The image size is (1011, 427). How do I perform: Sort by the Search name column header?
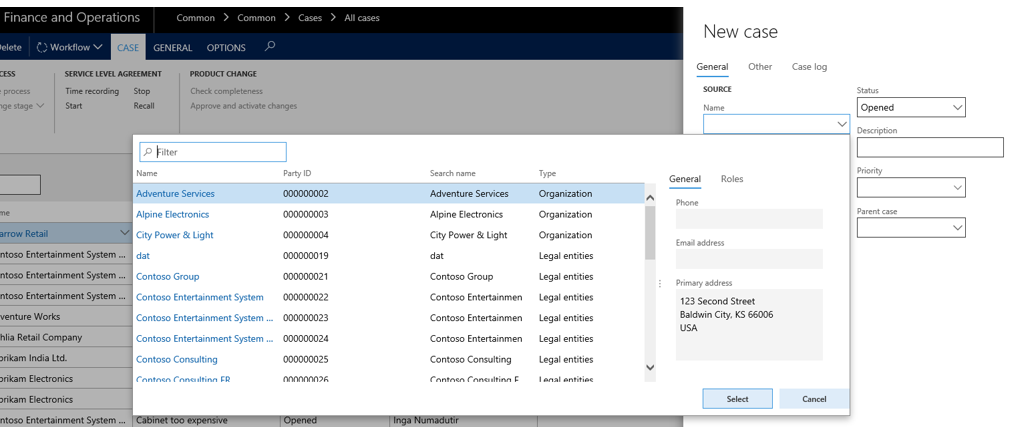453,173
